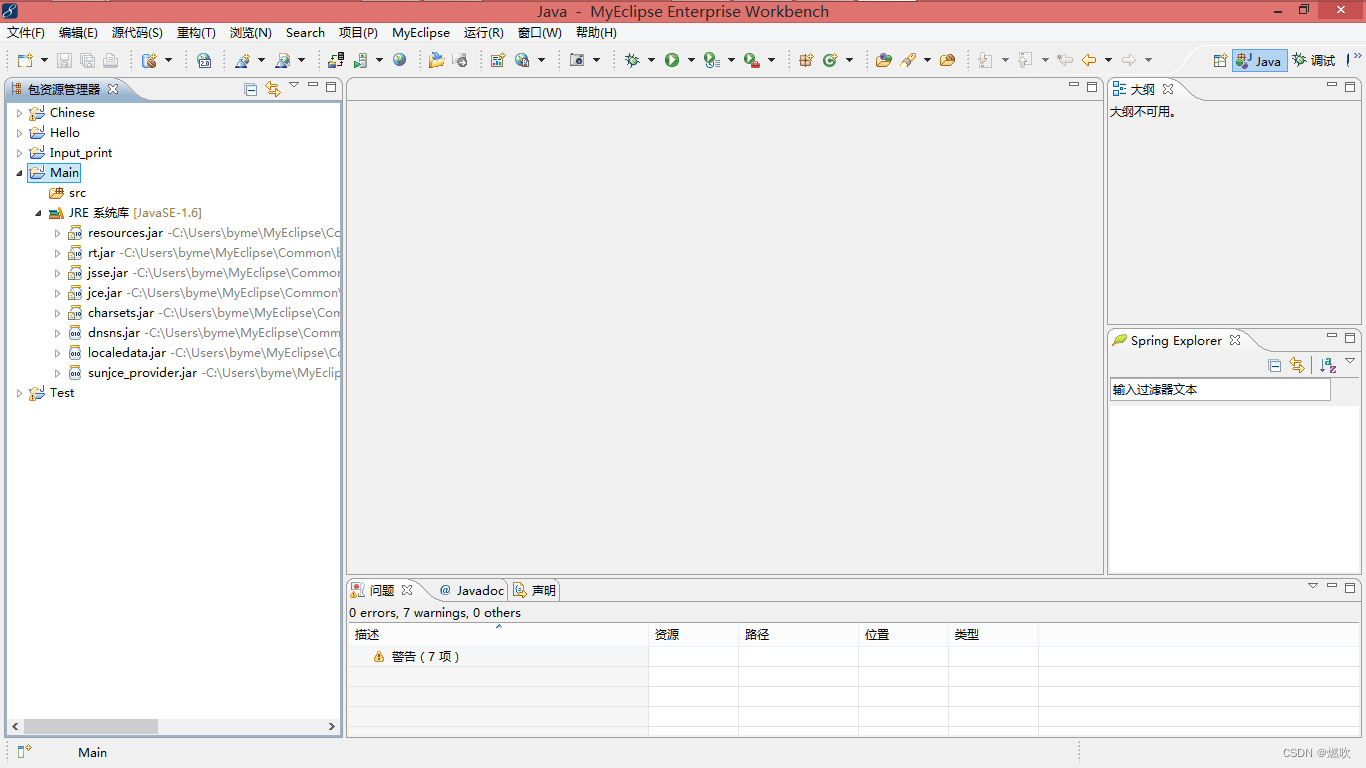Open the 重构(T) menu
The width and height of the screenshot is (1366, 768).
pyautogui.click(x=196, y=33)
